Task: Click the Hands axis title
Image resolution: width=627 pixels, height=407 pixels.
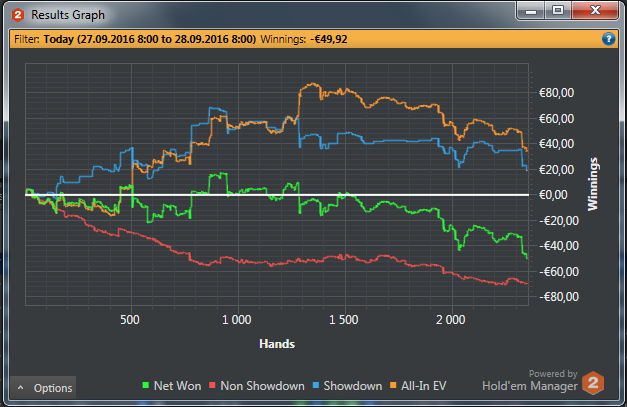Action: 277,344
